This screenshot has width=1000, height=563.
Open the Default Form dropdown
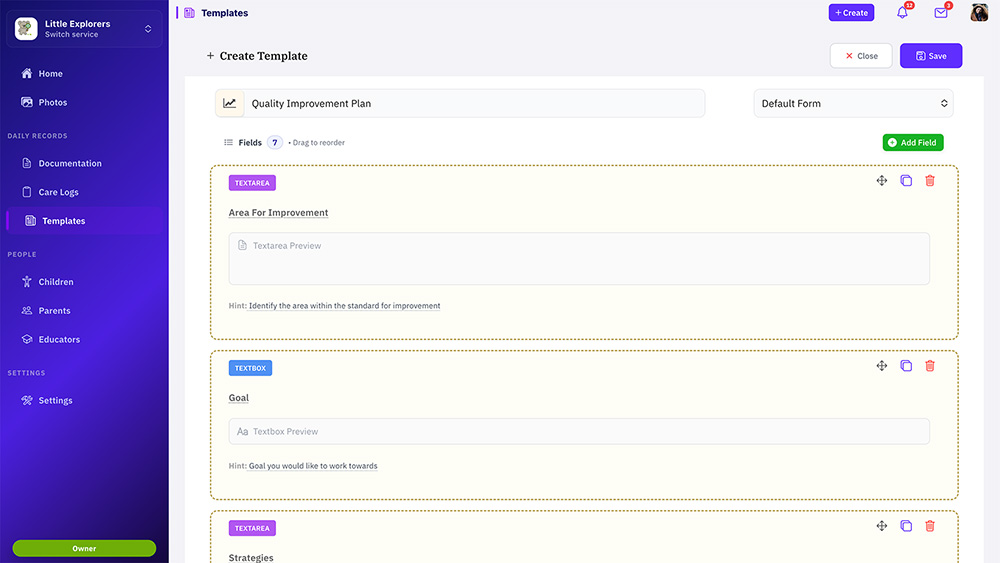pos(853,103)
